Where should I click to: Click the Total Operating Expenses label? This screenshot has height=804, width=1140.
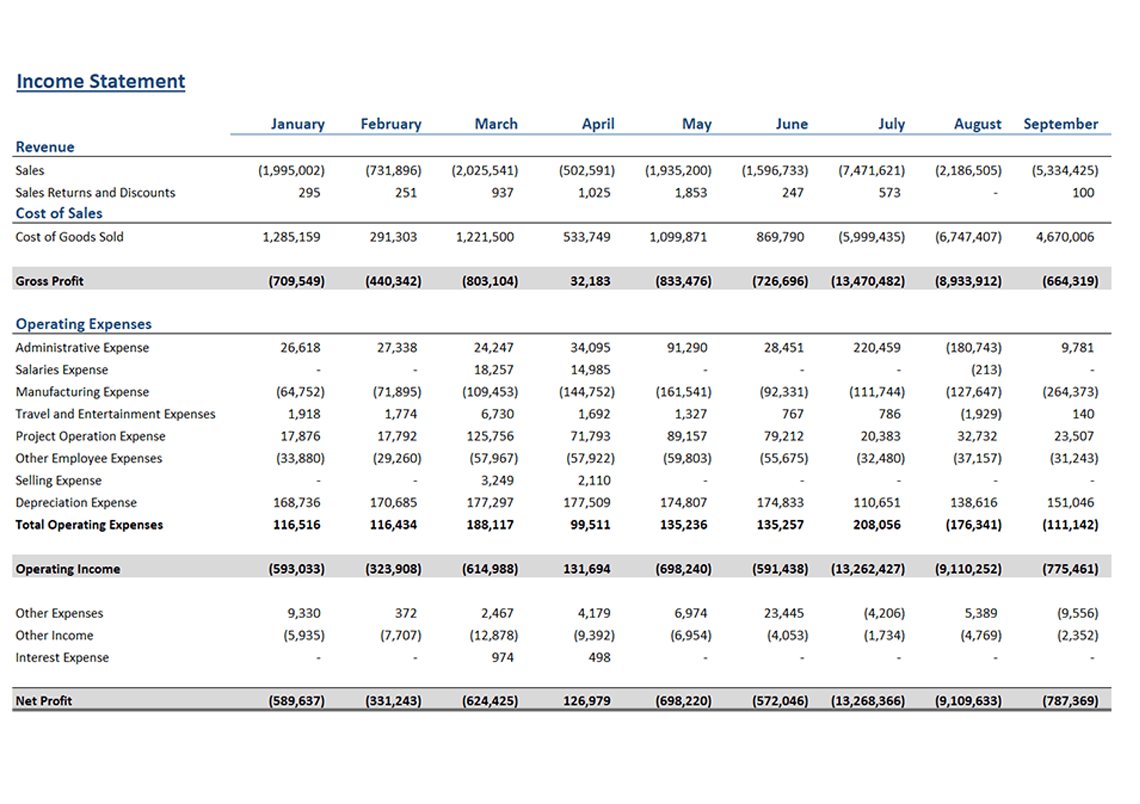pyautogui.click(x=89, y=525)
